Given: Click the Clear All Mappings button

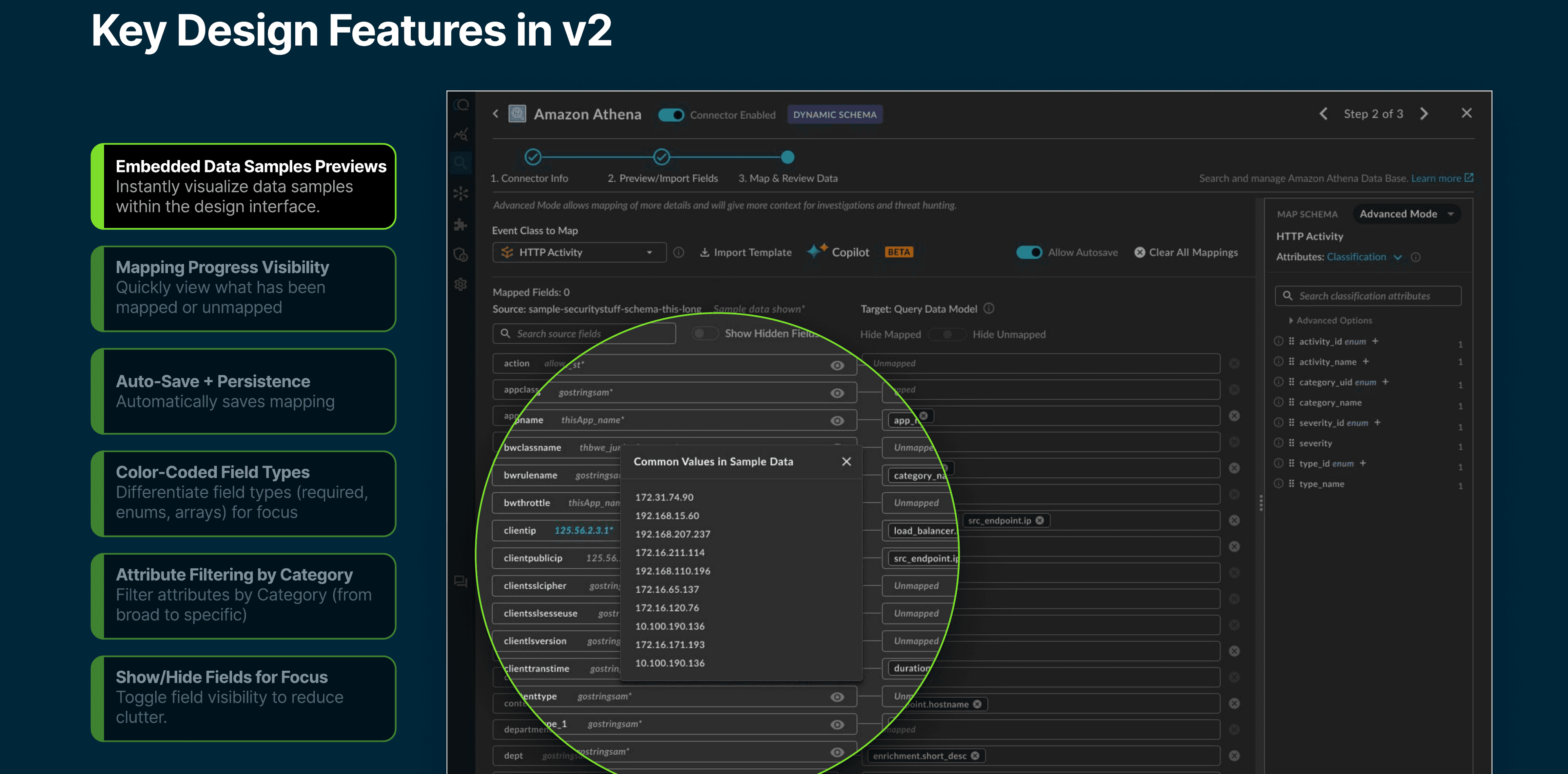Looking at the screenshot, I should pos(1186,252).
